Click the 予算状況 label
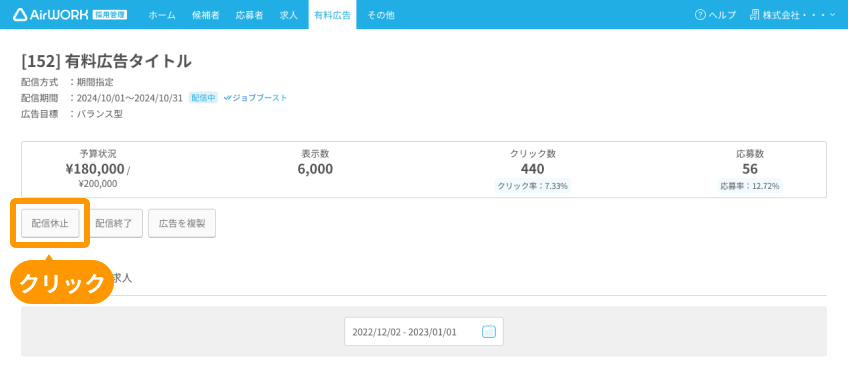Image resolution: width=848 pixels, height=376 pixels. pyautogui.click(x=98, y=154)
